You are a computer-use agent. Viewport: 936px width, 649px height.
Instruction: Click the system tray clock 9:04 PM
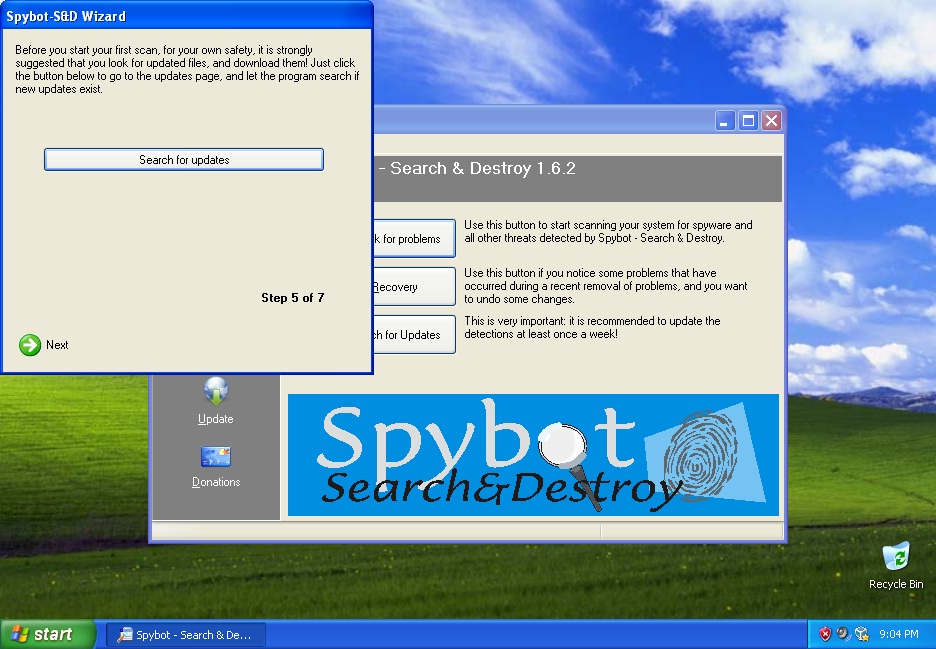[x=898, y=634]
